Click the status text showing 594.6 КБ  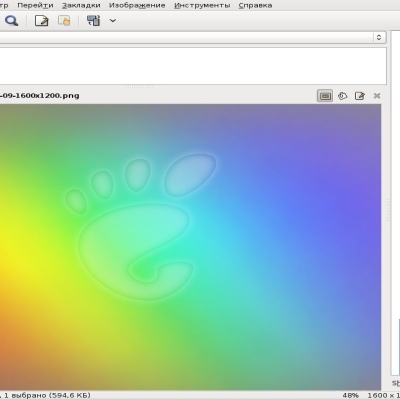[45, 395]
